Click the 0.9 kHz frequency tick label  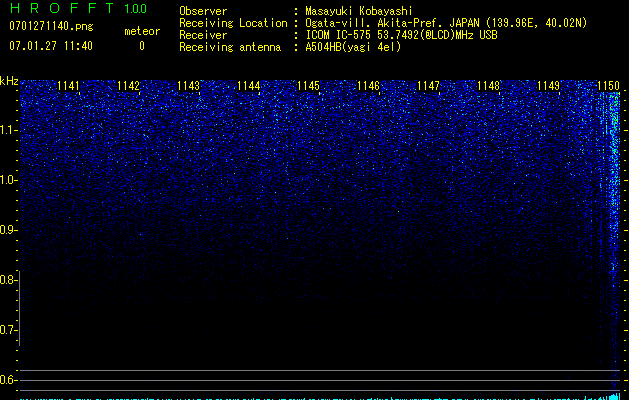point(7,230)
